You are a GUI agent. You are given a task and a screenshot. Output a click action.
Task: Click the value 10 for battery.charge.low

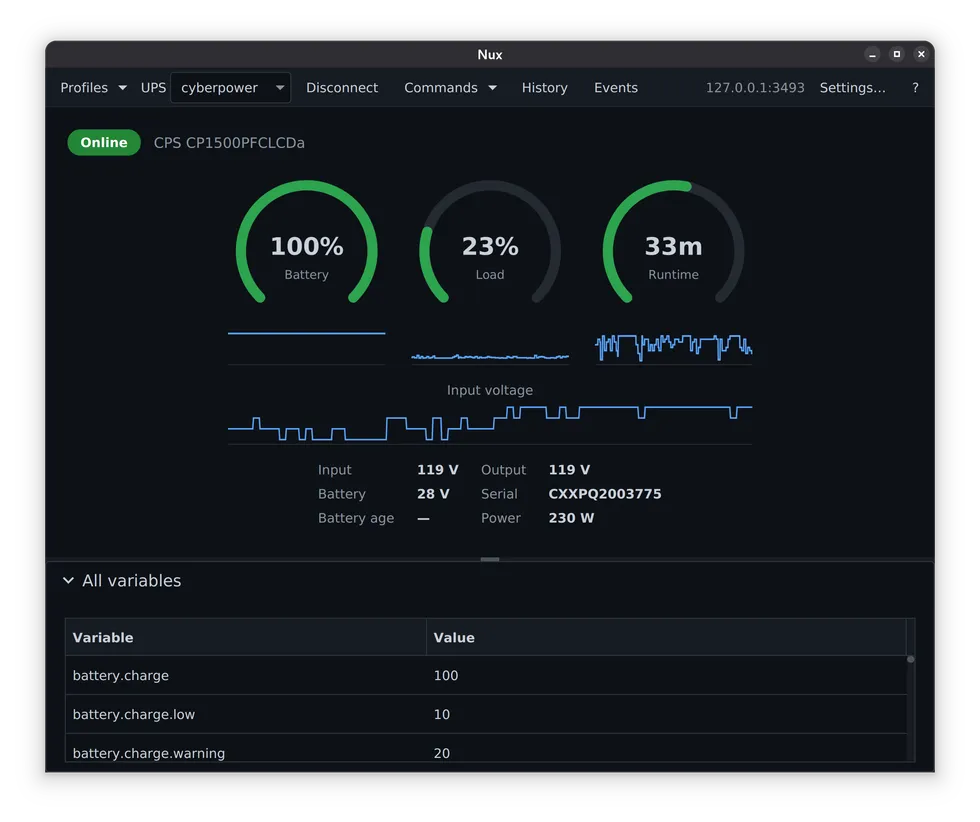[442, 714]
